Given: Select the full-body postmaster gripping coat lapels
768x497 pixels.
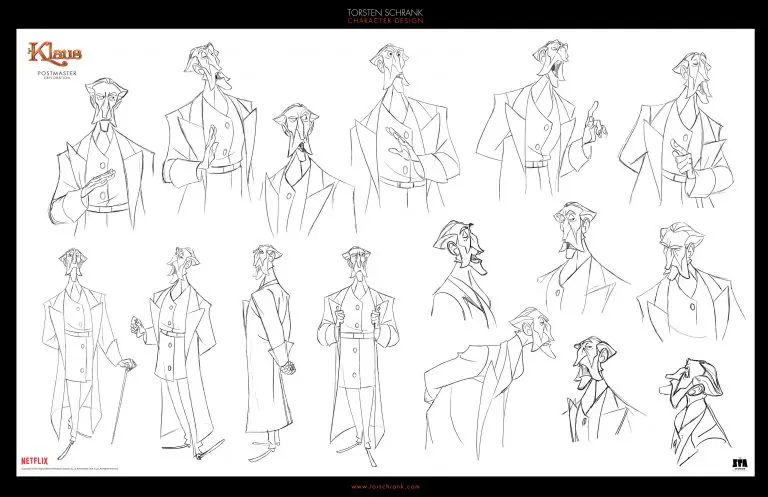Looking at the screenshot, I should tap(358, 355).
